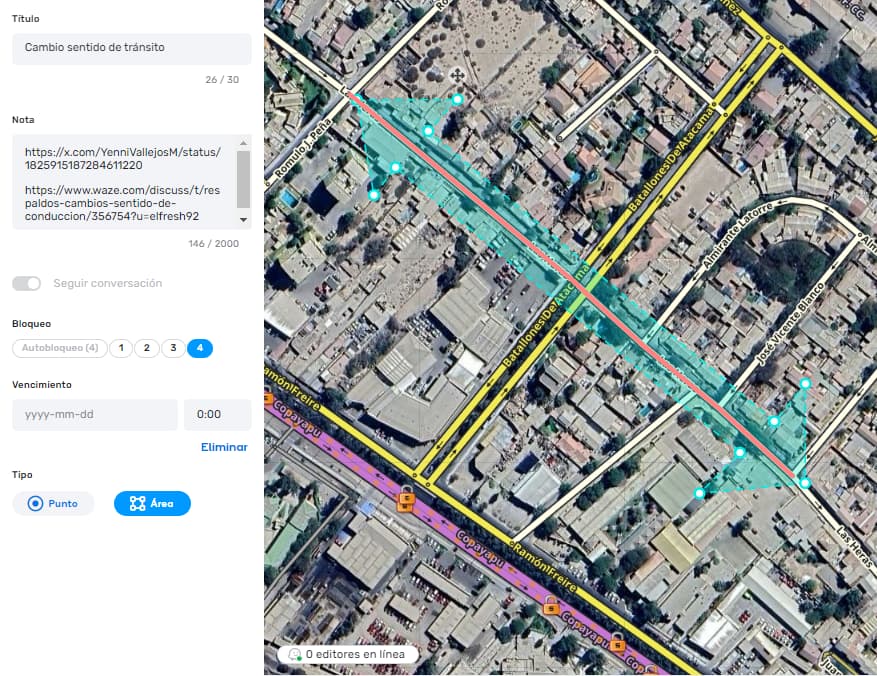Select the topmost vertex of the area polygon
Screen dimensions: 877x676
tap(457, 99)
